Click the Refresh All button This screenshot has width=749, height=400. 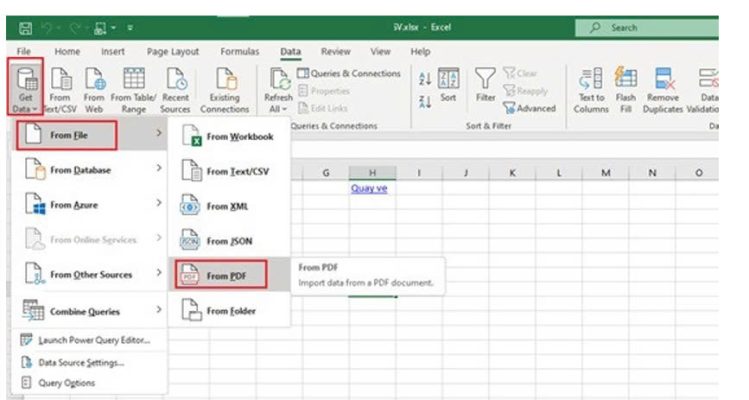pos(278,90)
